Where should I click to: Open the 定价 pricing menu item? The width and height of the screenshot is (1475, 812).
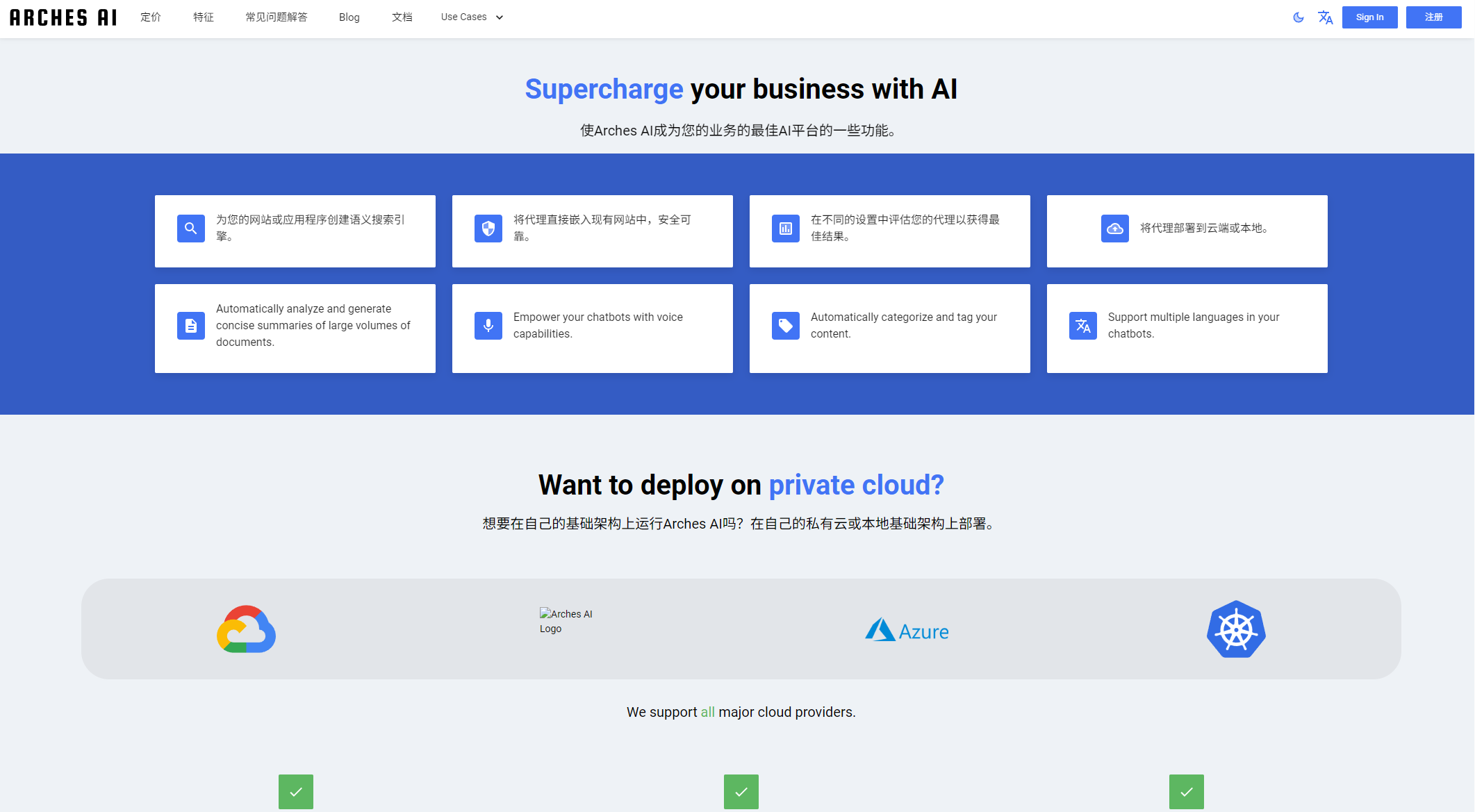[150, 17]
